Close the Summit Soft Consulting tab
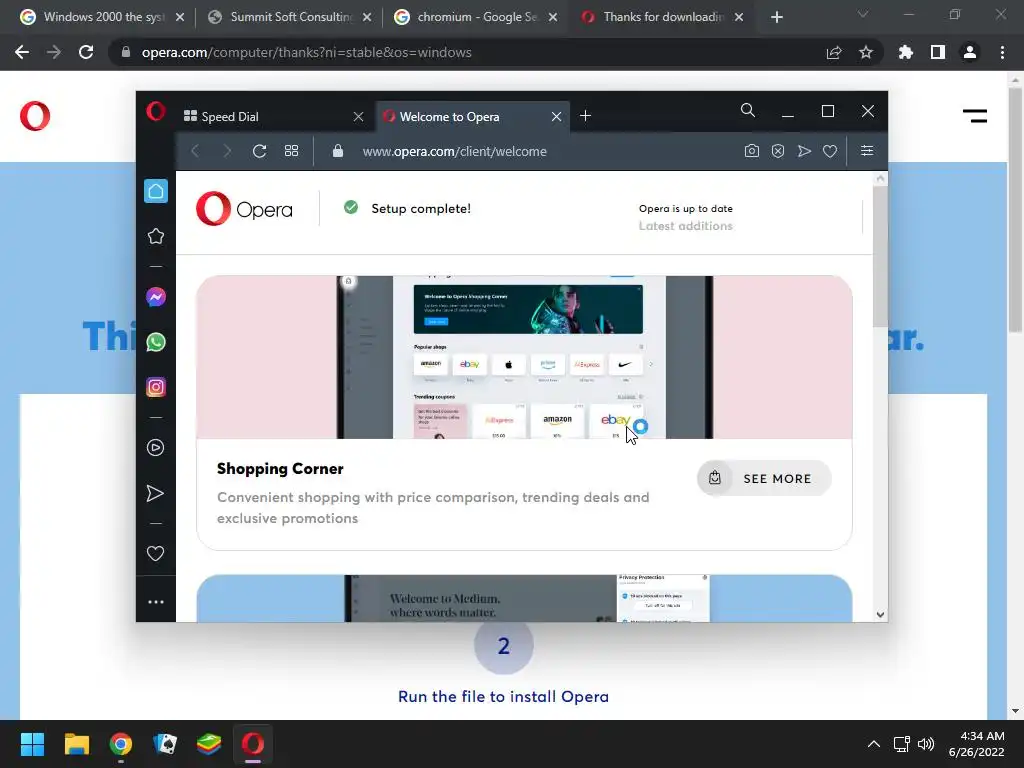 pyautogui.click(x=367, y=17)
